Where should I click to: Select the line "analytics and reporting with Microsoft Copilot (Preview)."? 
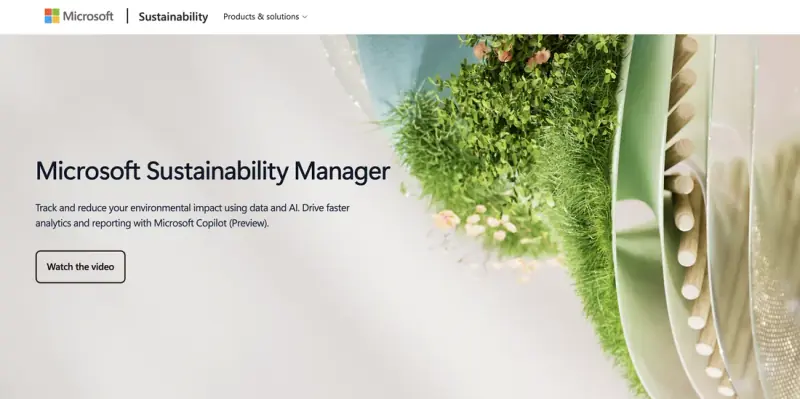(x=152, y=223)
